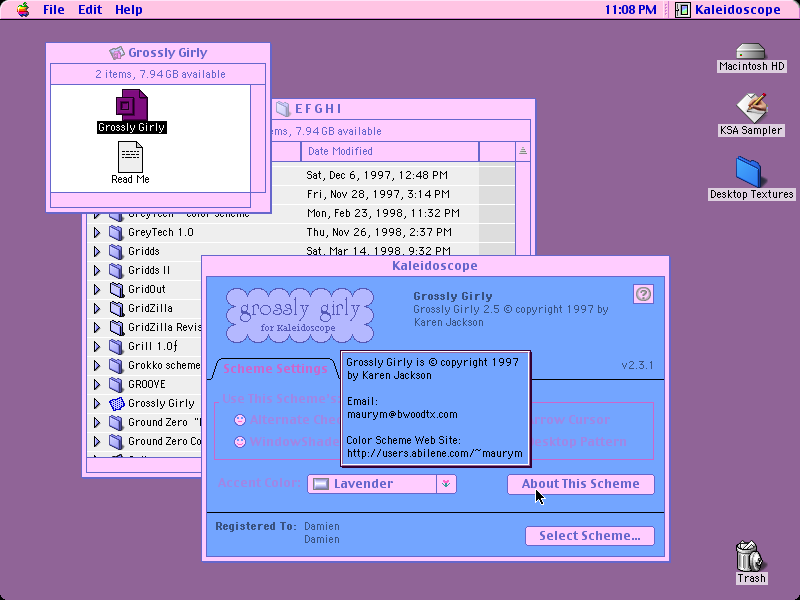Click the date Mon, Feb 23, 1998, 11:32 PM
This screenshot has width=800, height=600.
(383, 213)
